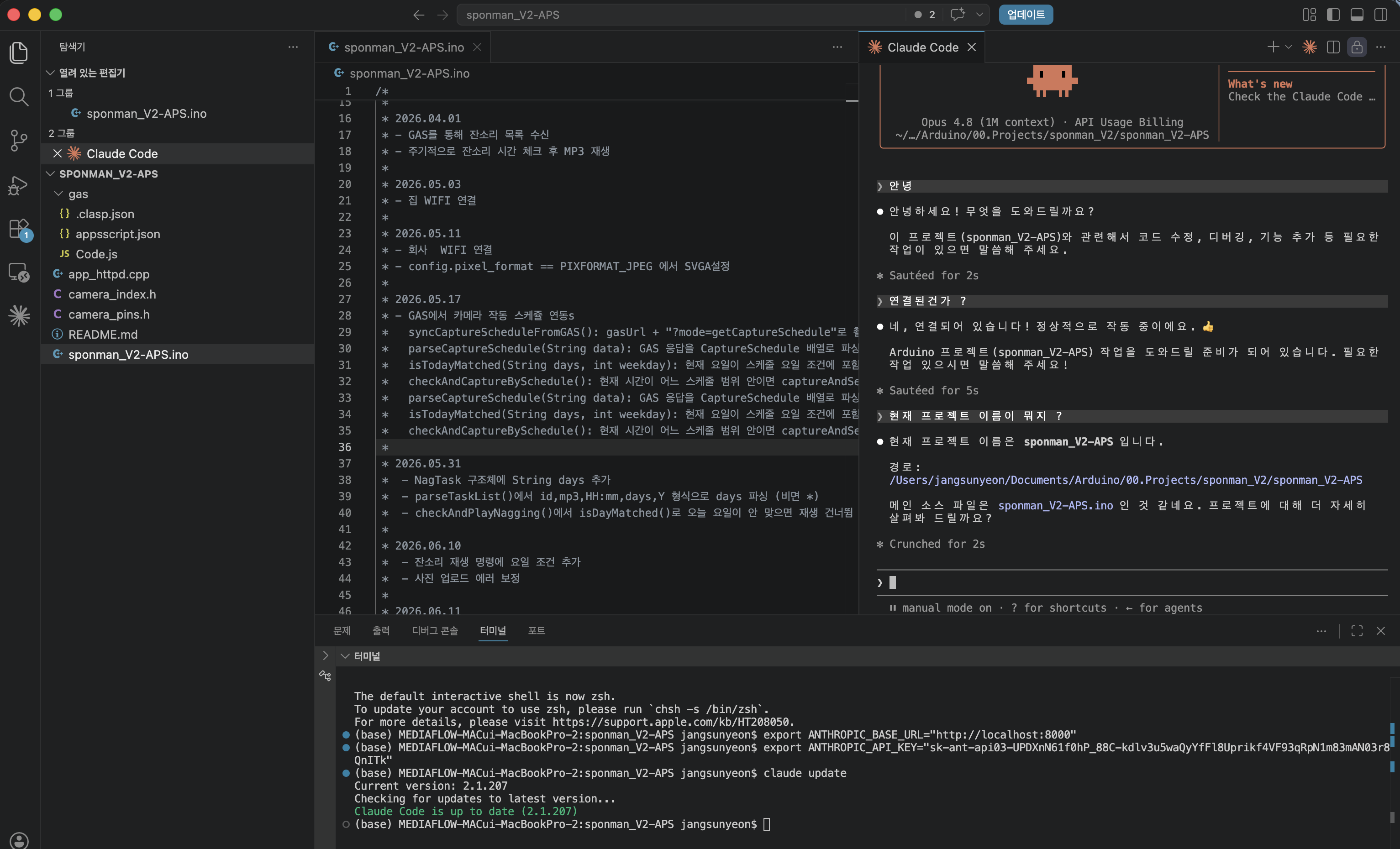Viewport: 1400px width, 849px height.
Task: Open dropdown beside the title bar chat icon
Action: point(979,15)
